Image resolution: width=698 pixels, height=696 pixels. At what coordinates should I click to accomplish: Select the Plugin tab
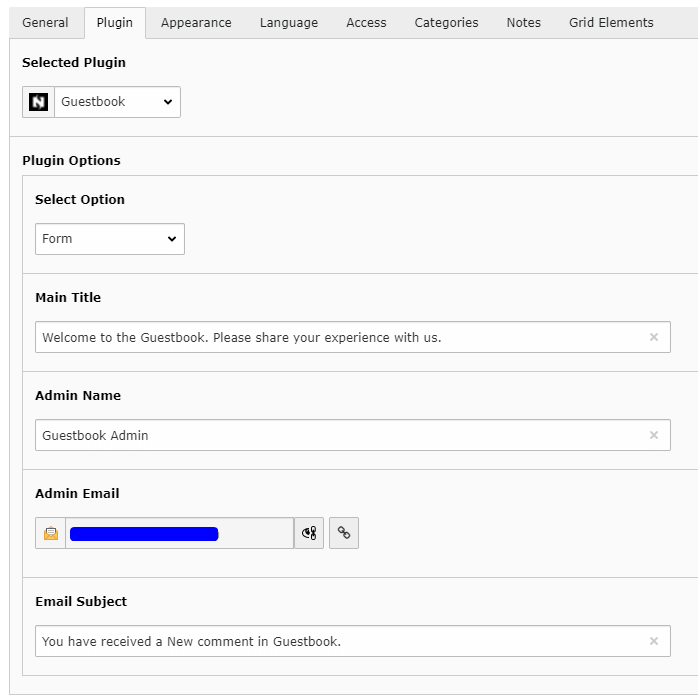pos(115,23)
